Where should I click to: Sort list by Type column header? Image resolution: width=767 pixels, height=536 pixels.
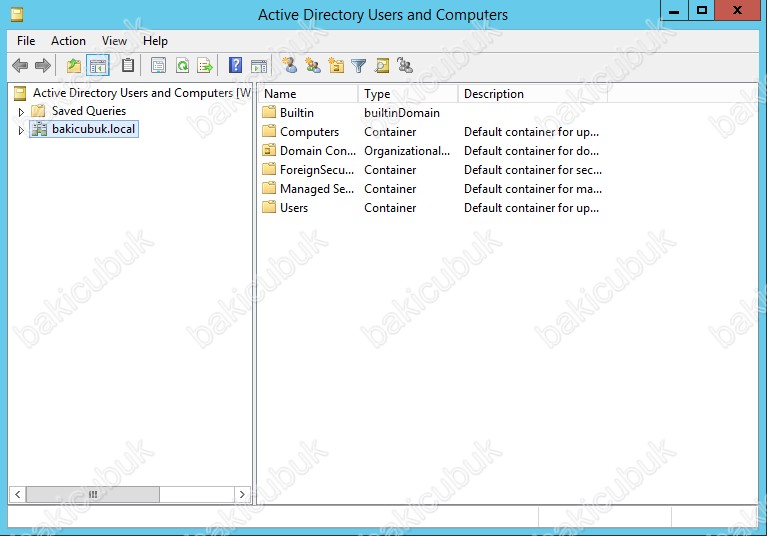(x=408, y=94)
